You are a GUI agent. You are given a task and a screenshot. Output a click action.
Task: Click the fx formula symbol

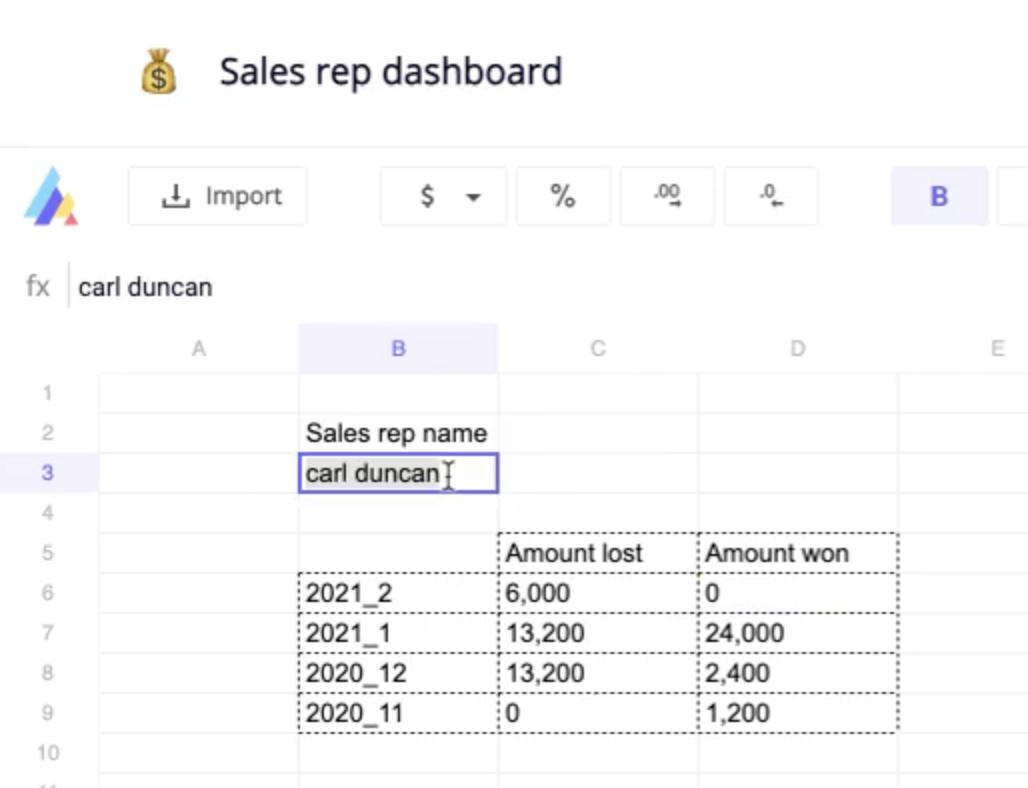pos(37,287)
